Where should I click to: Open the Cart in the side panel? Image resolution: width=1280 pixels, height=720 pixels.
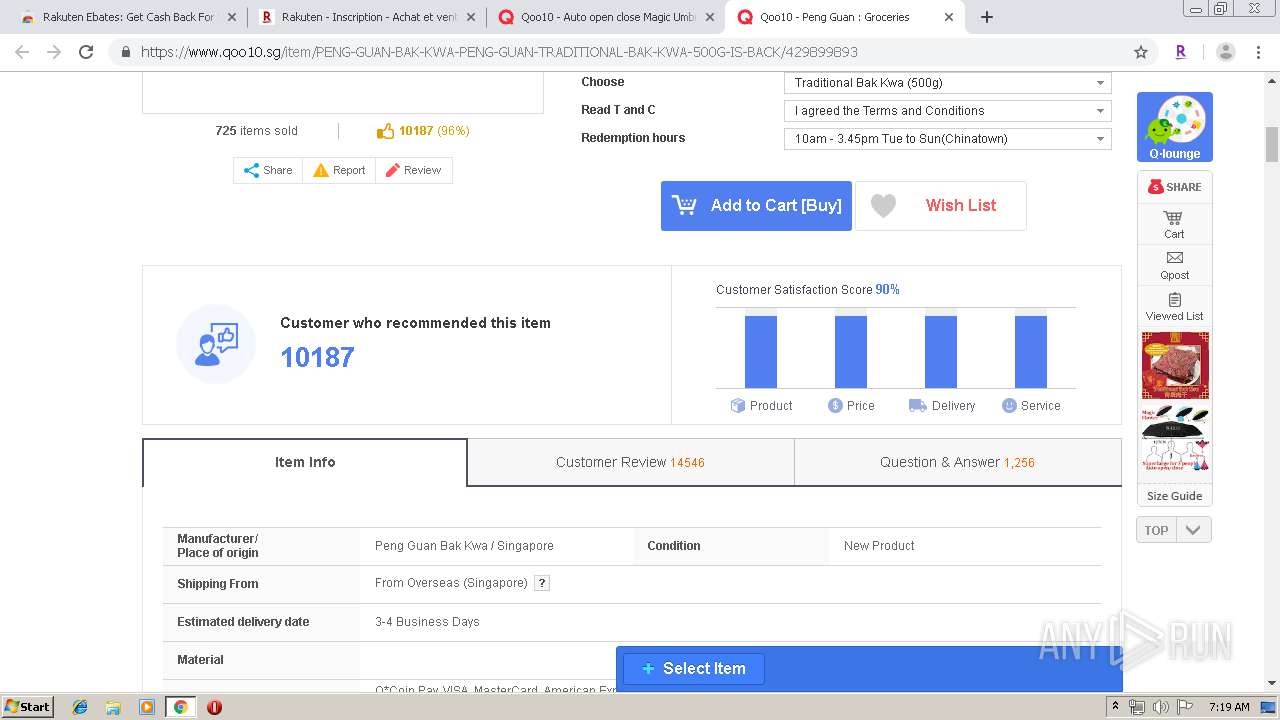pos(1174,224)
